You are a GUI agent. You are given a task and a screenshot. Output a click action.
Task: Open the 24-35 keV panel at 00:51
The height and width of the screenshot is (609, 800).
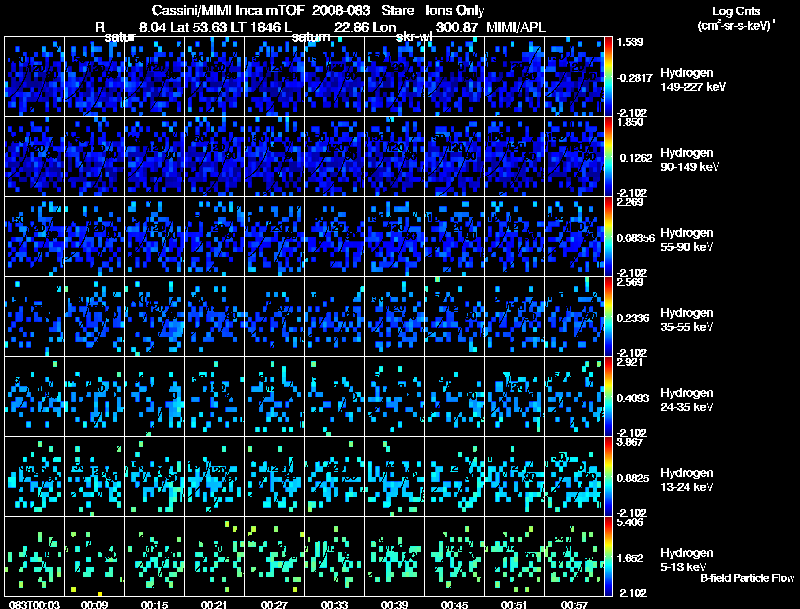click(514, 397)
